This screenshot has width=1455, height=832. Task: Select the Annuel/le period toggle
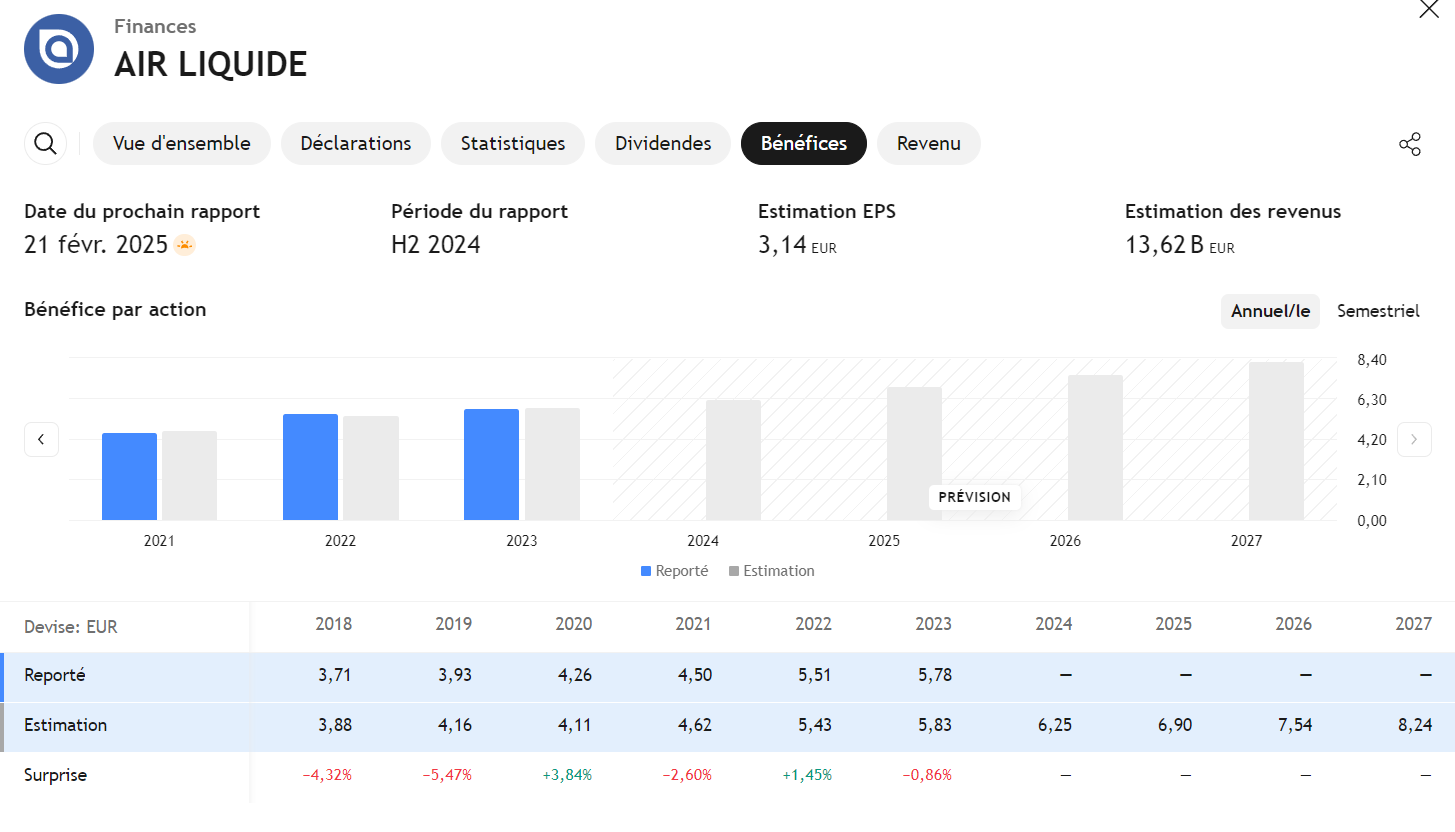(x=1270, y=311)
